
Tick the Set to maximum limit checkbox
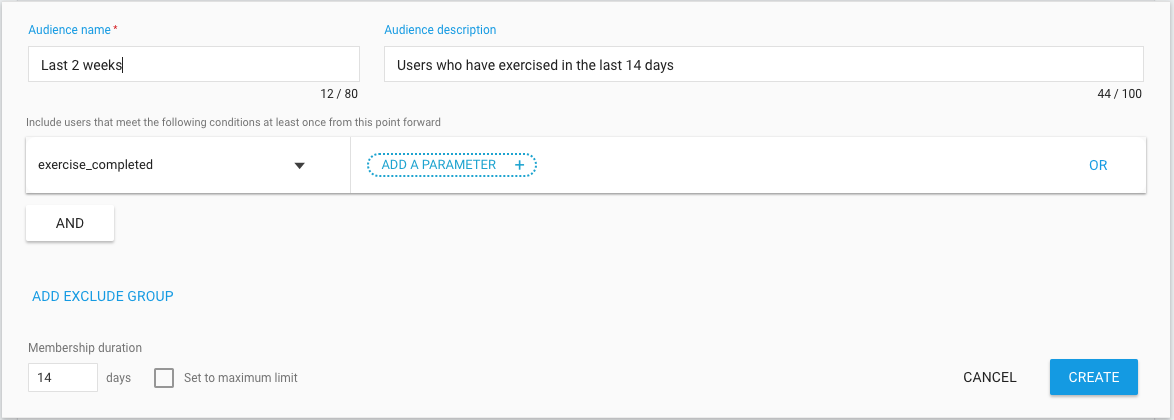(164, 378)
